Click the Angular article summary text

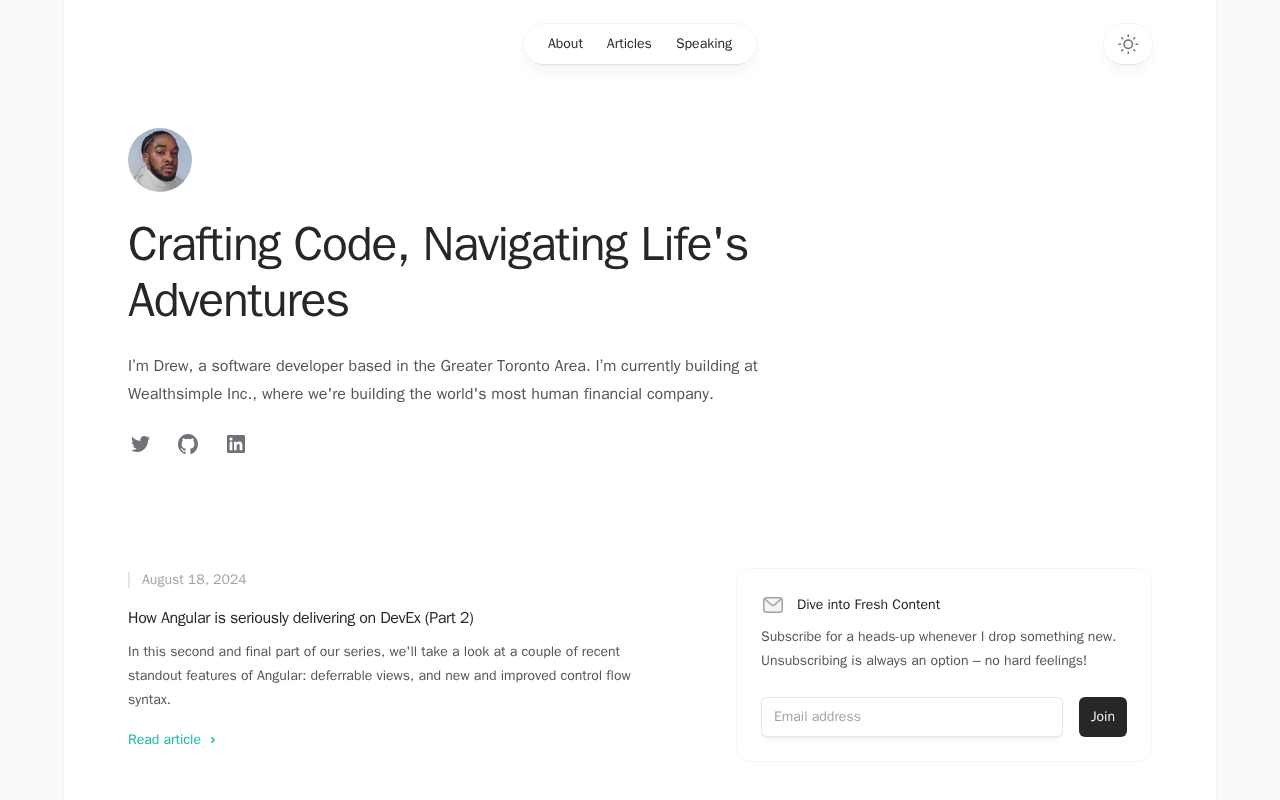(379, 676)
